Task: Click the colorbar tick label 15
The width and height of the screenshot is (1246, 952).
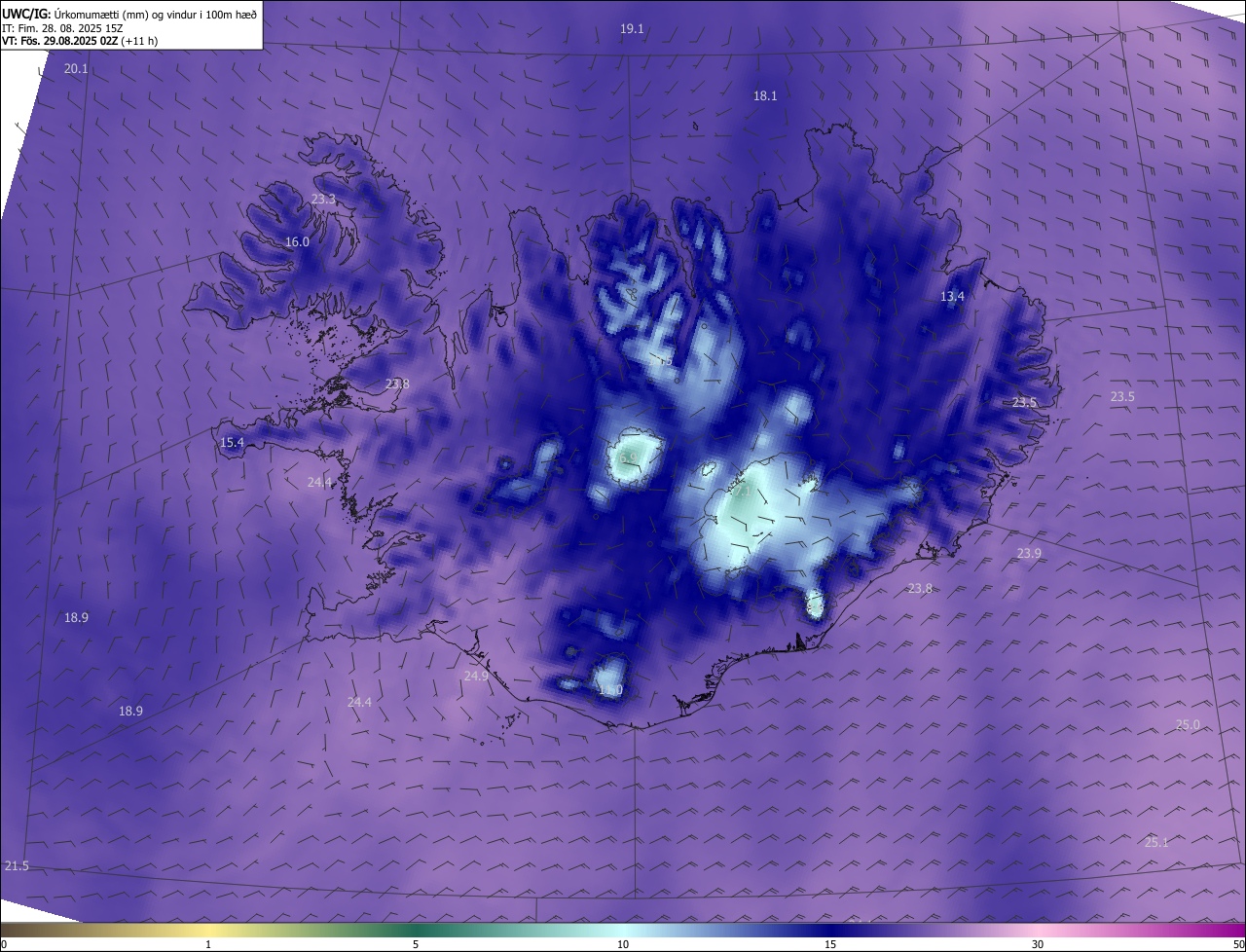Action: pyautogui.click(x=830, y=944)
